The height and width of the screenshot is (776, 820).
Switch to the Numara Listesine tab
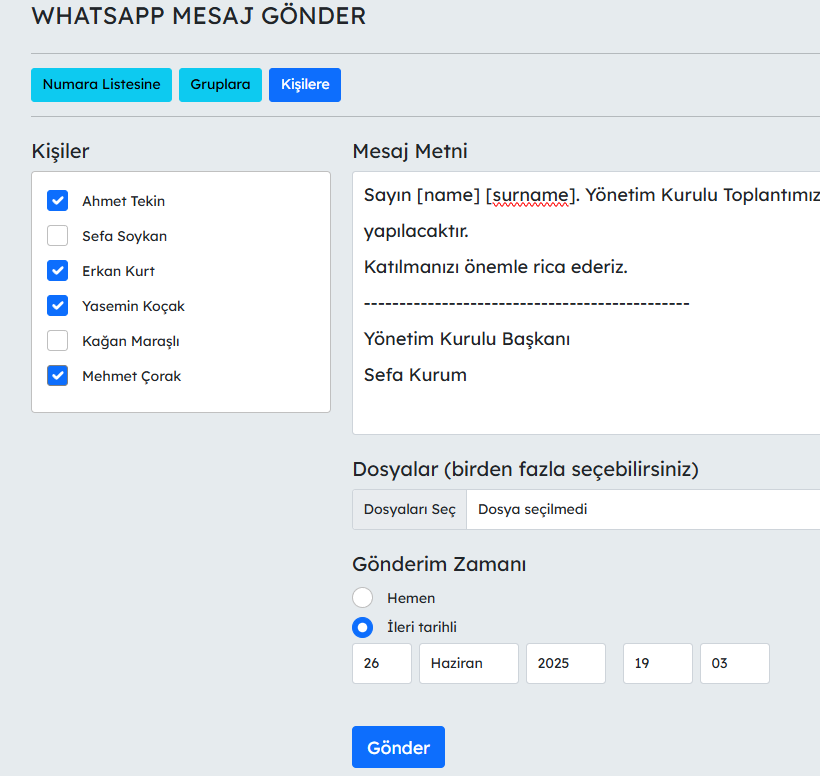coord(101,85)
